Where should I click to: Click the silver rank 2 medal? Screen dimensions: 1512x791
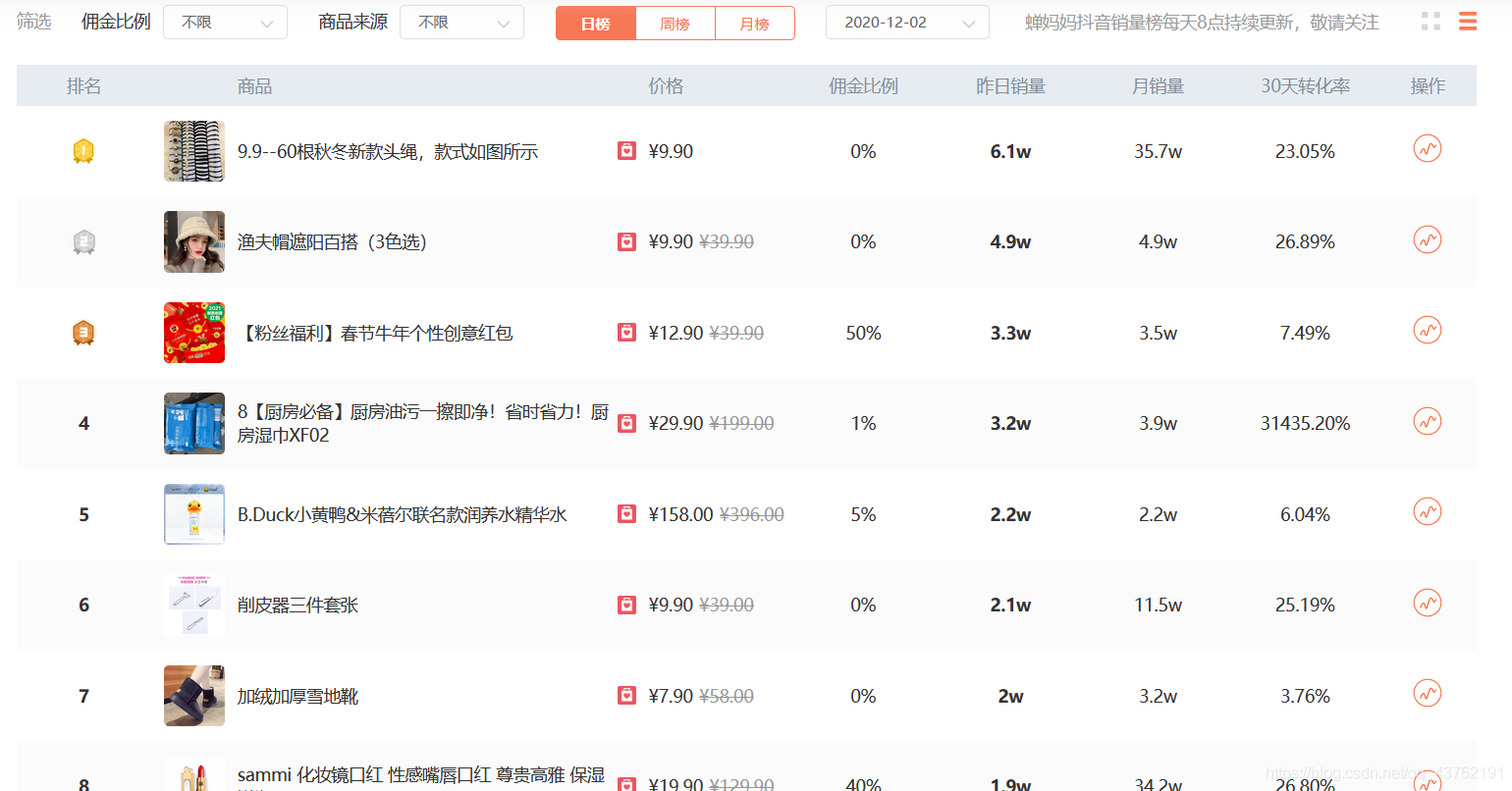[x=83, y=242]
